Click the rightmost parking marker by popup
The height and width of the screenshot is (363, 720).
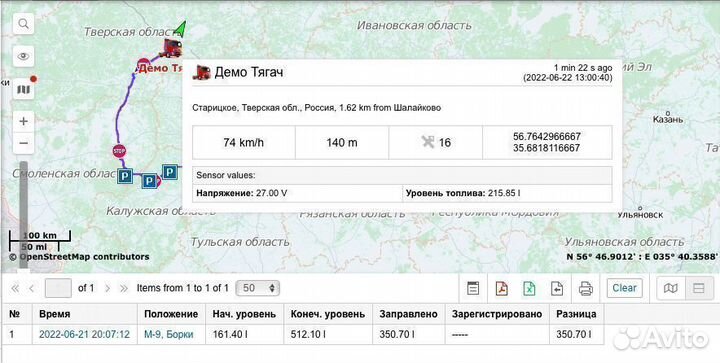tap(170, 172)
